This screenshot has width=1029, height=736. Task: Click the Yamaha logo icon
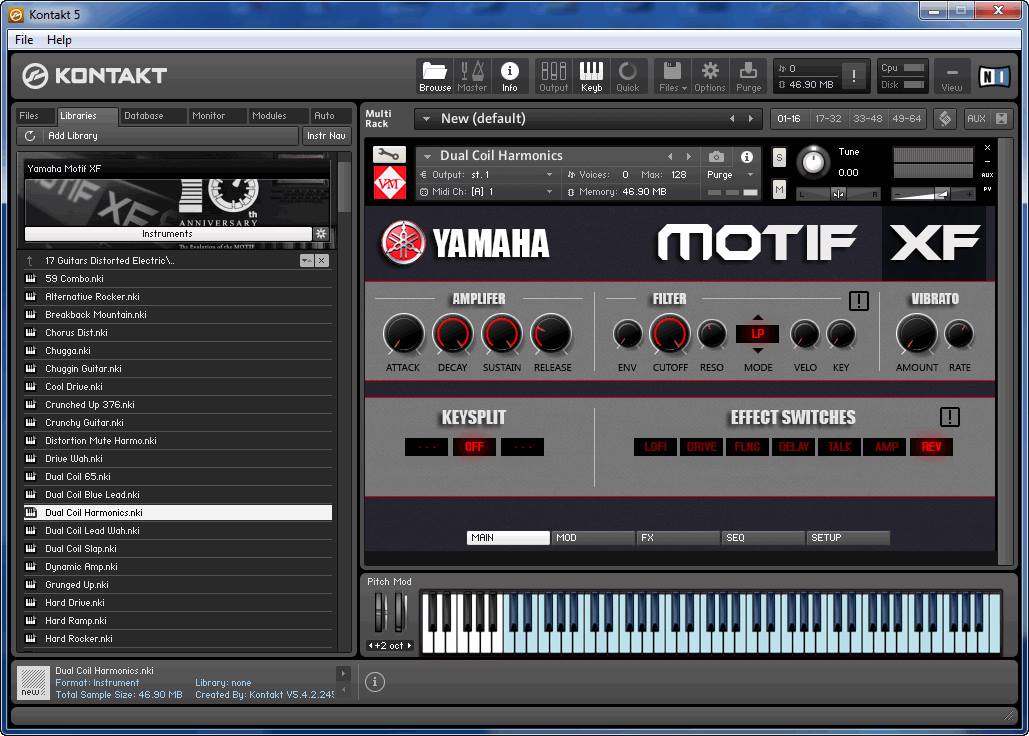[404, 242]
